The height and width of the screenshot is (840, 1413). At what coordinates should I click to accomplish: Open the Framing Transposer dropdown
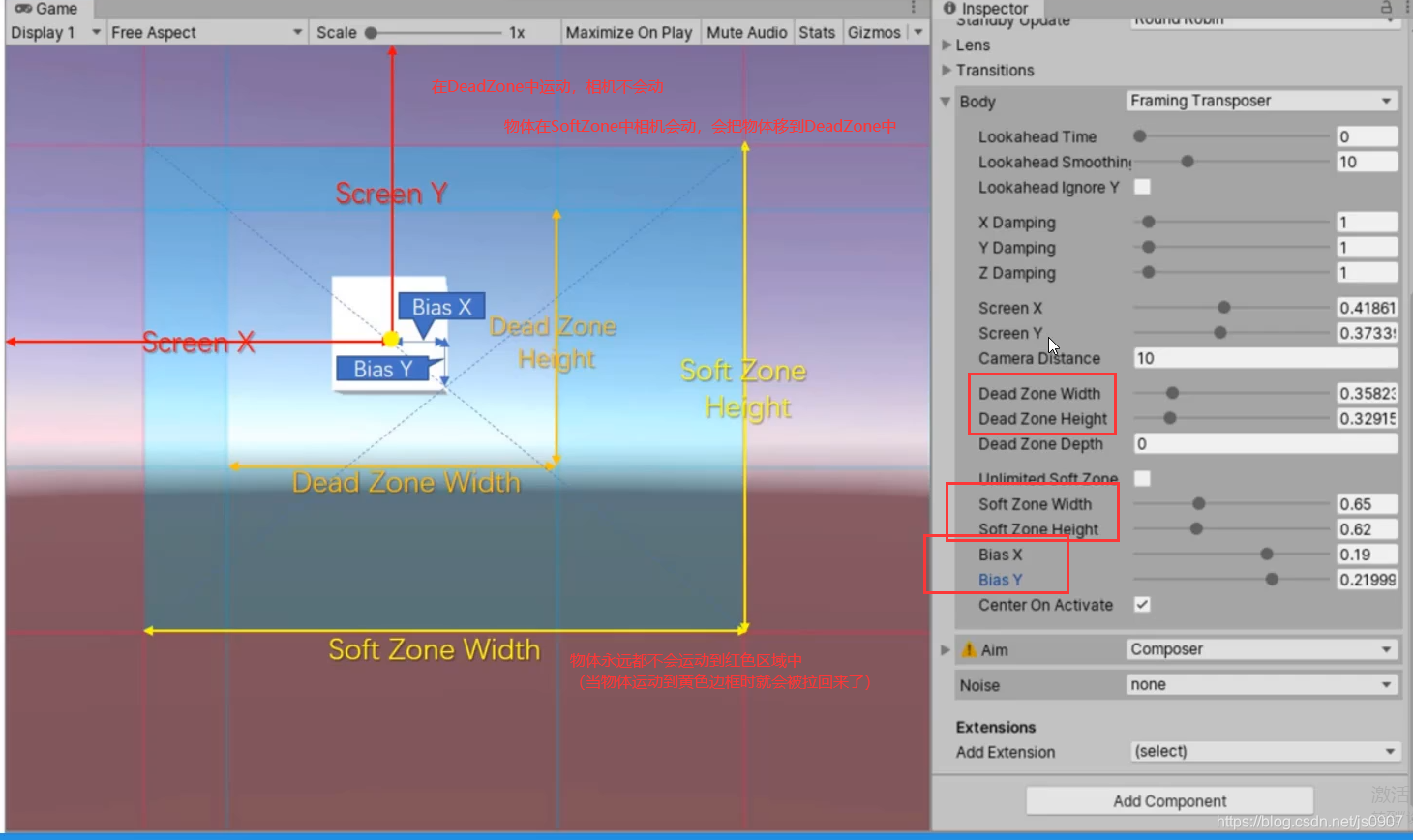(1262, 101)
